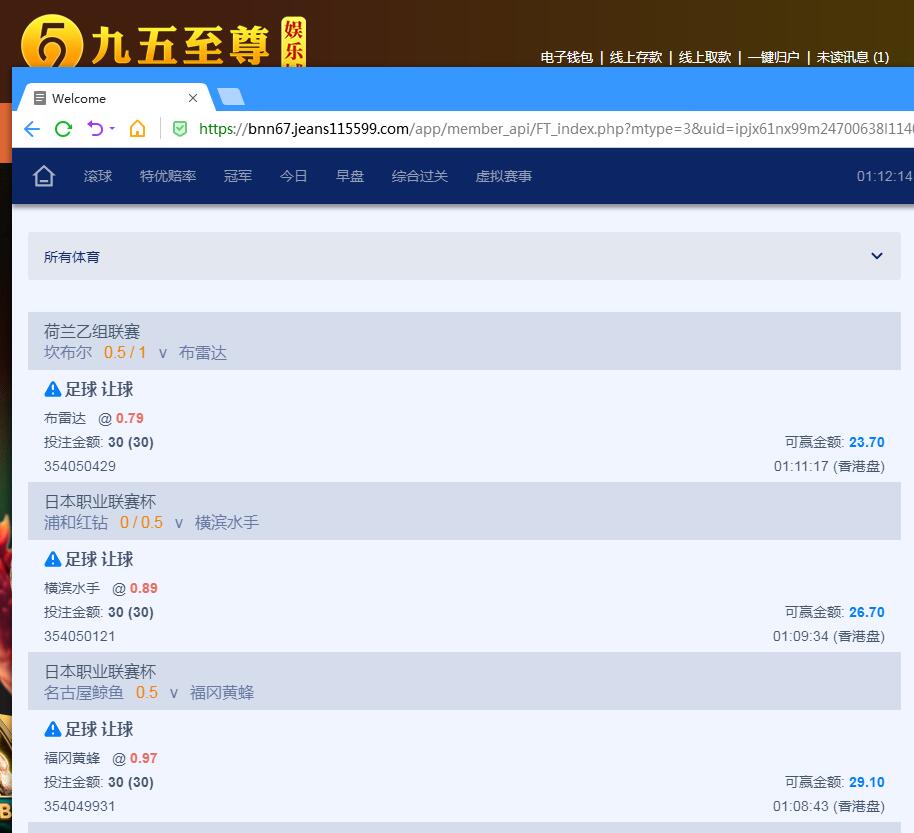Image resolution: width=914 pixels, height=833 pixels.
Task: Expand the 所有体育 dropdown
Action: pos(876,256)
